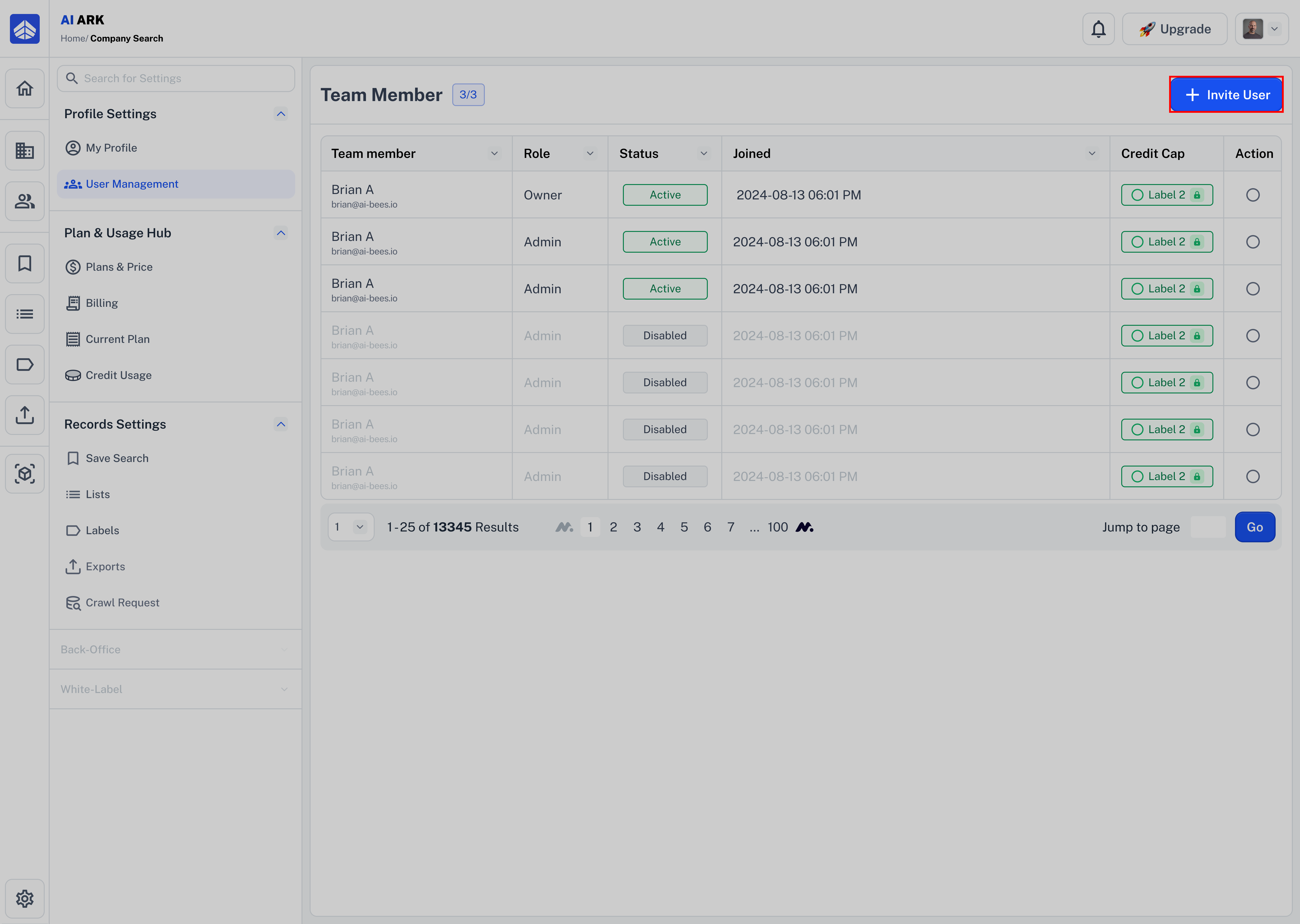Open Crawl Request setting

point(176,603)
